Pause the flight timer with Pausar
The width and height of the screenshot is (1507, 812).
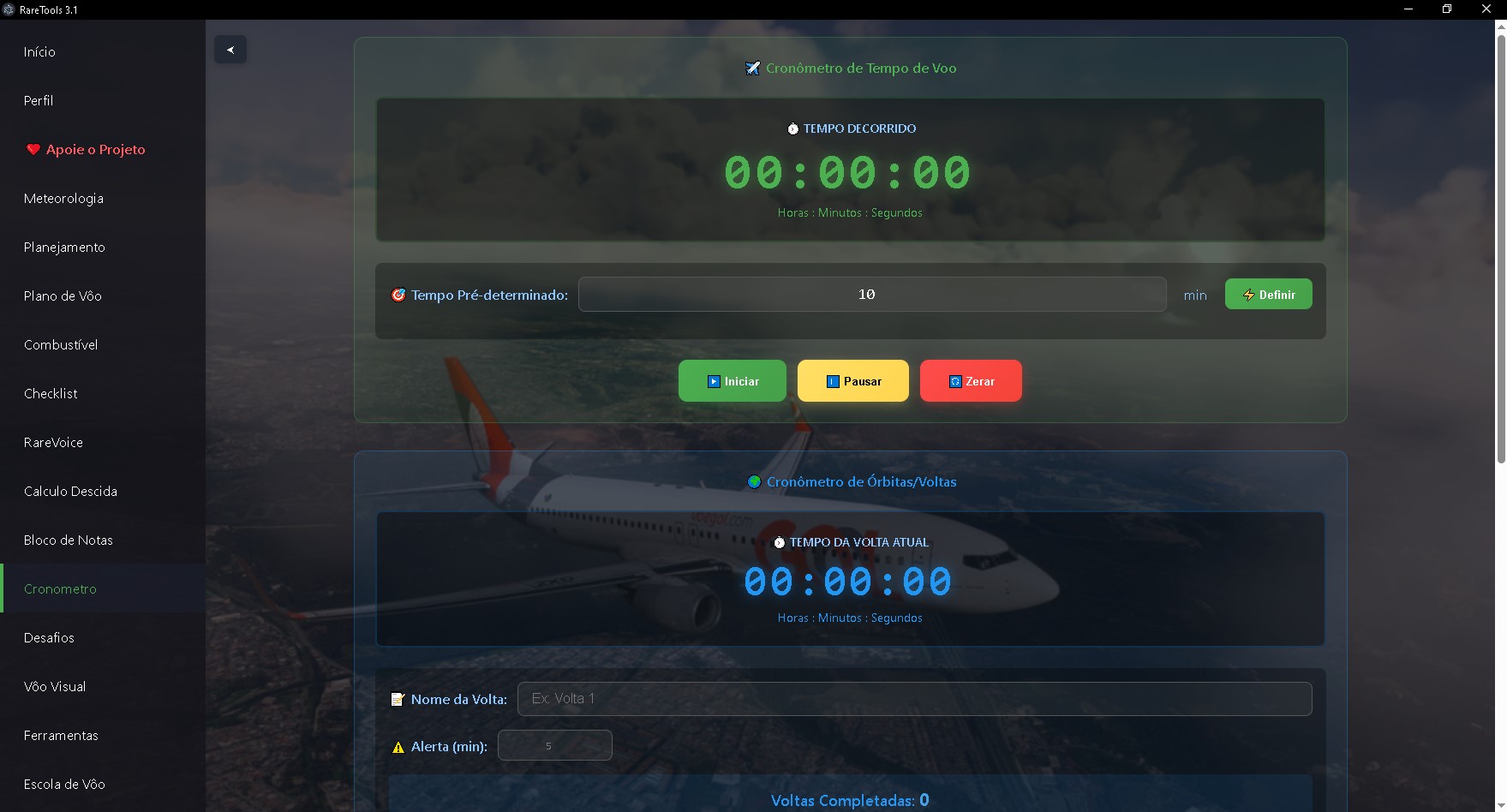[x=853, y=381]
